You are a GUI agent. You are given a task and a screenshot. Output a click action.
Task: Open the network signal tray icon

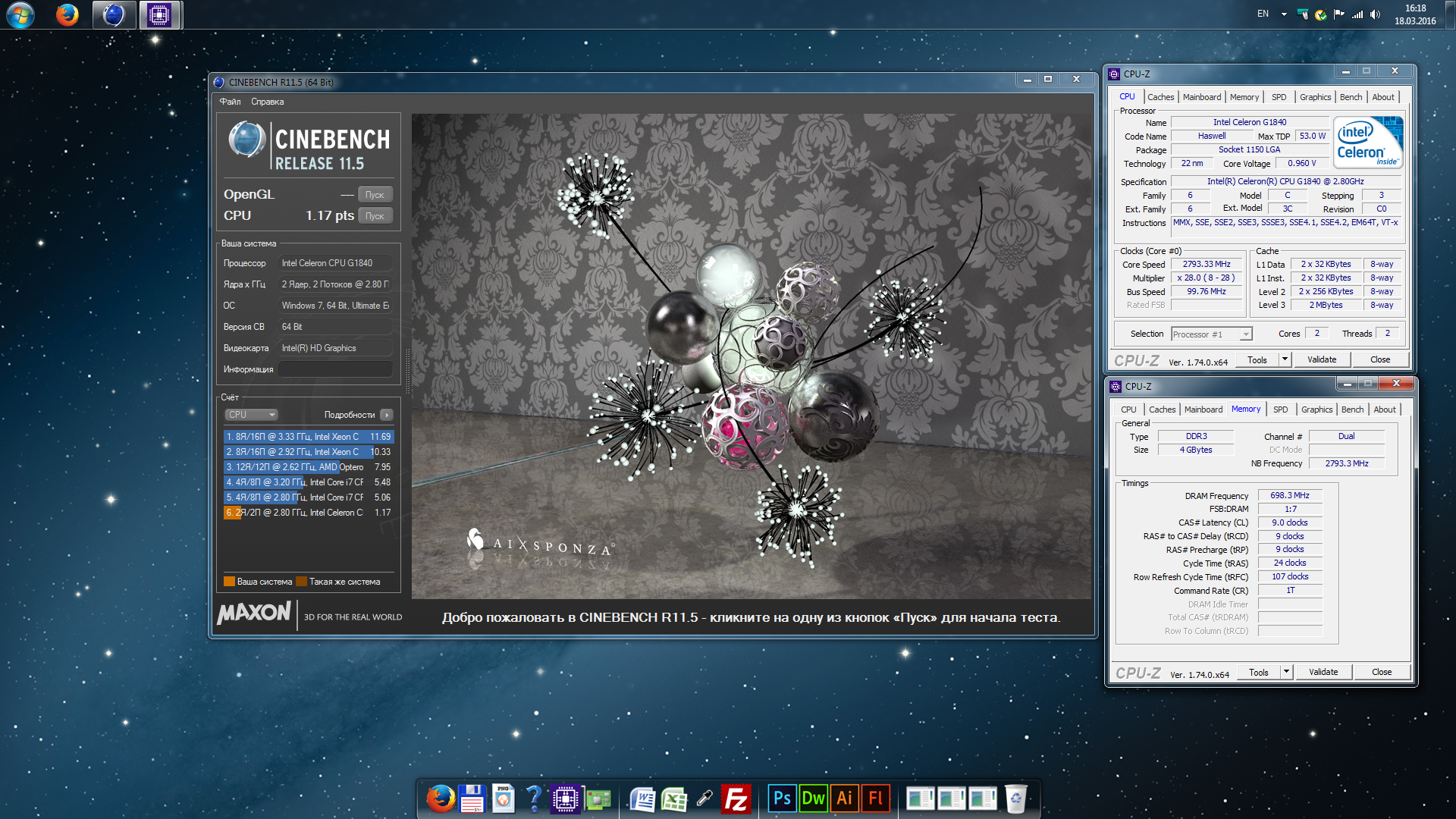coord(1357,14)
